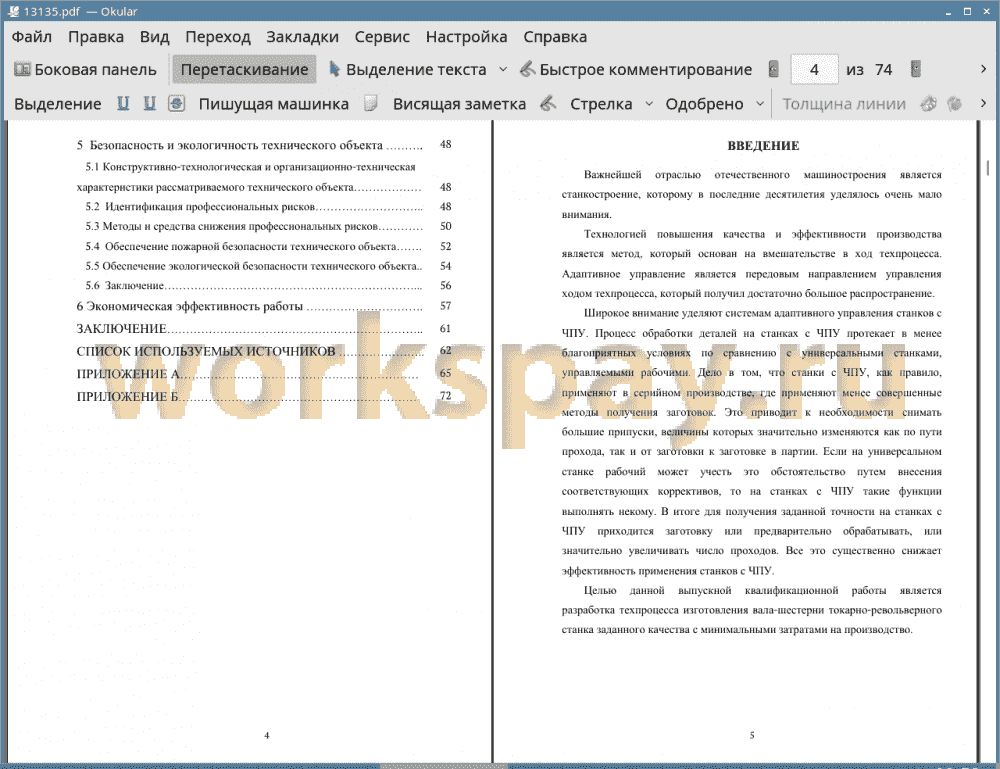Click TOC entry 'СПИСОК ИСПОЛЬЗУЕМЫХ ИСТОЧНИКОВ'
1000x769 pixels.
coord(264,351)
